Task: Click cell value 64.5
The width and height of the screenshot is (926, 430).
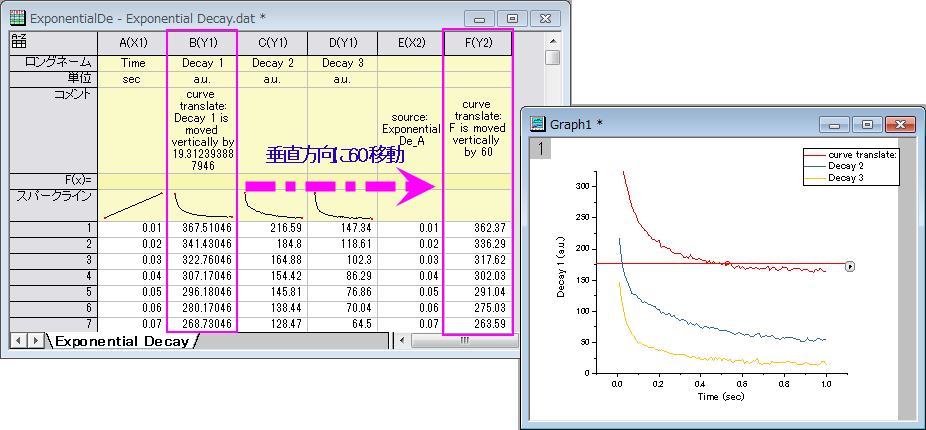Action: tap(343, 324)
